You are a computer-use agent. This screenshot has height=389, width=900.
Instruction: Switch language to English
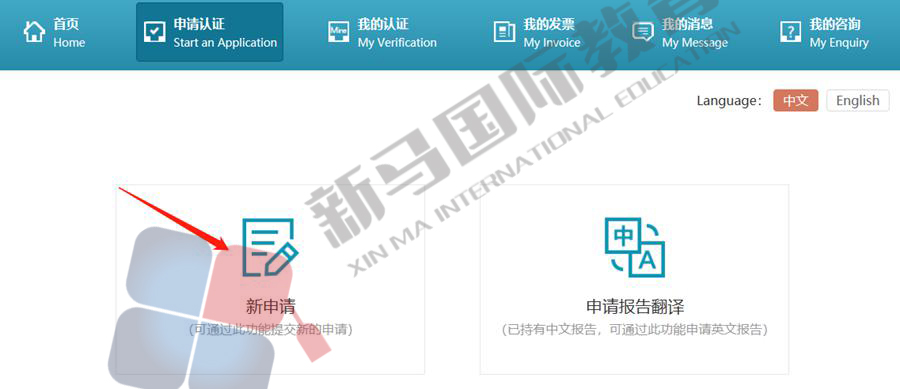tap(858, 100)
